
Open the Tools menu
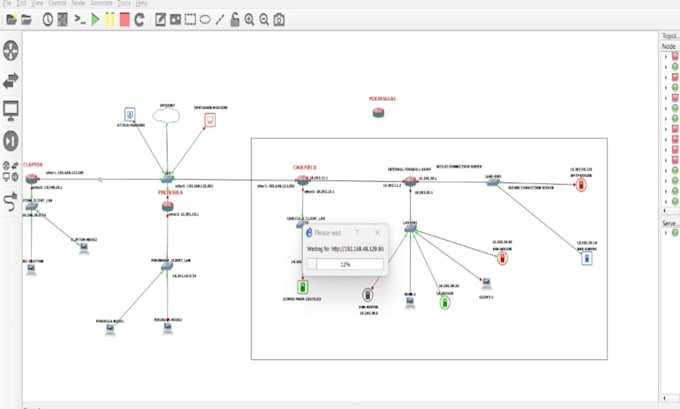[124, 3]
